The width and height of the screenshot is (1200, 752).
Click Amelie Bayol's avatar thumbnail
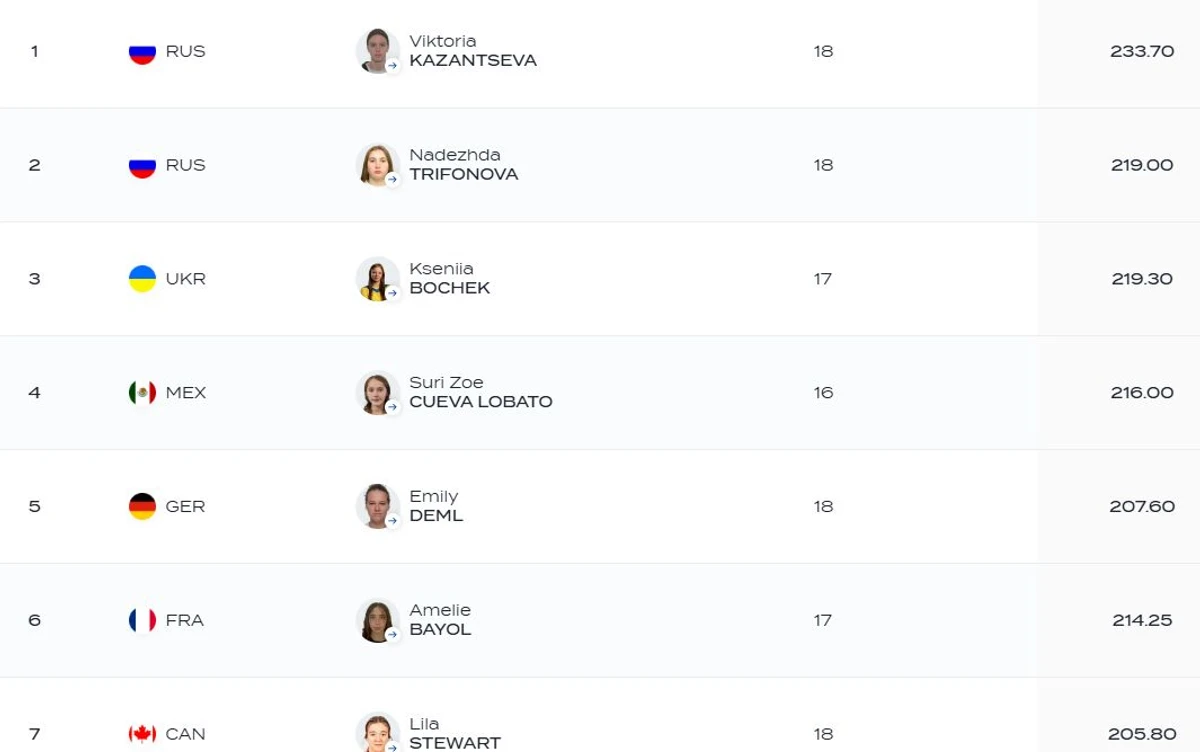(377, 620)
